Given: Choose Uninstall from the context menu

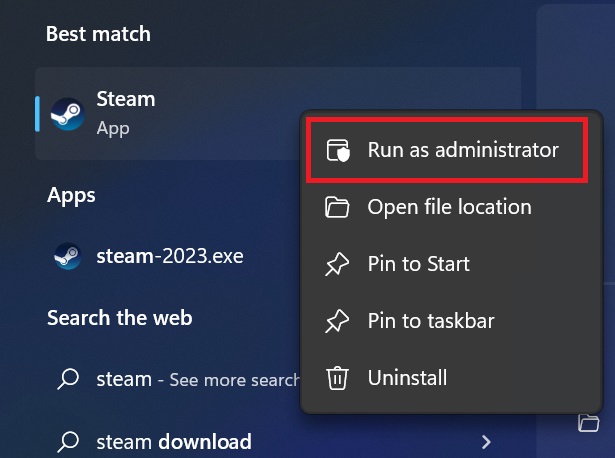Looking at the screenshot, I should point(451,378).
